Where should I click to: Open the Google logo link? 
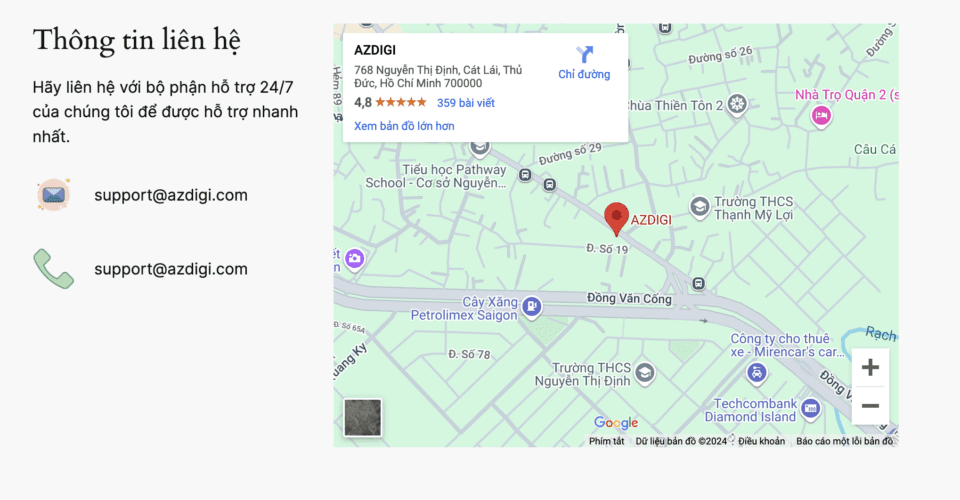tap(616, 423)
